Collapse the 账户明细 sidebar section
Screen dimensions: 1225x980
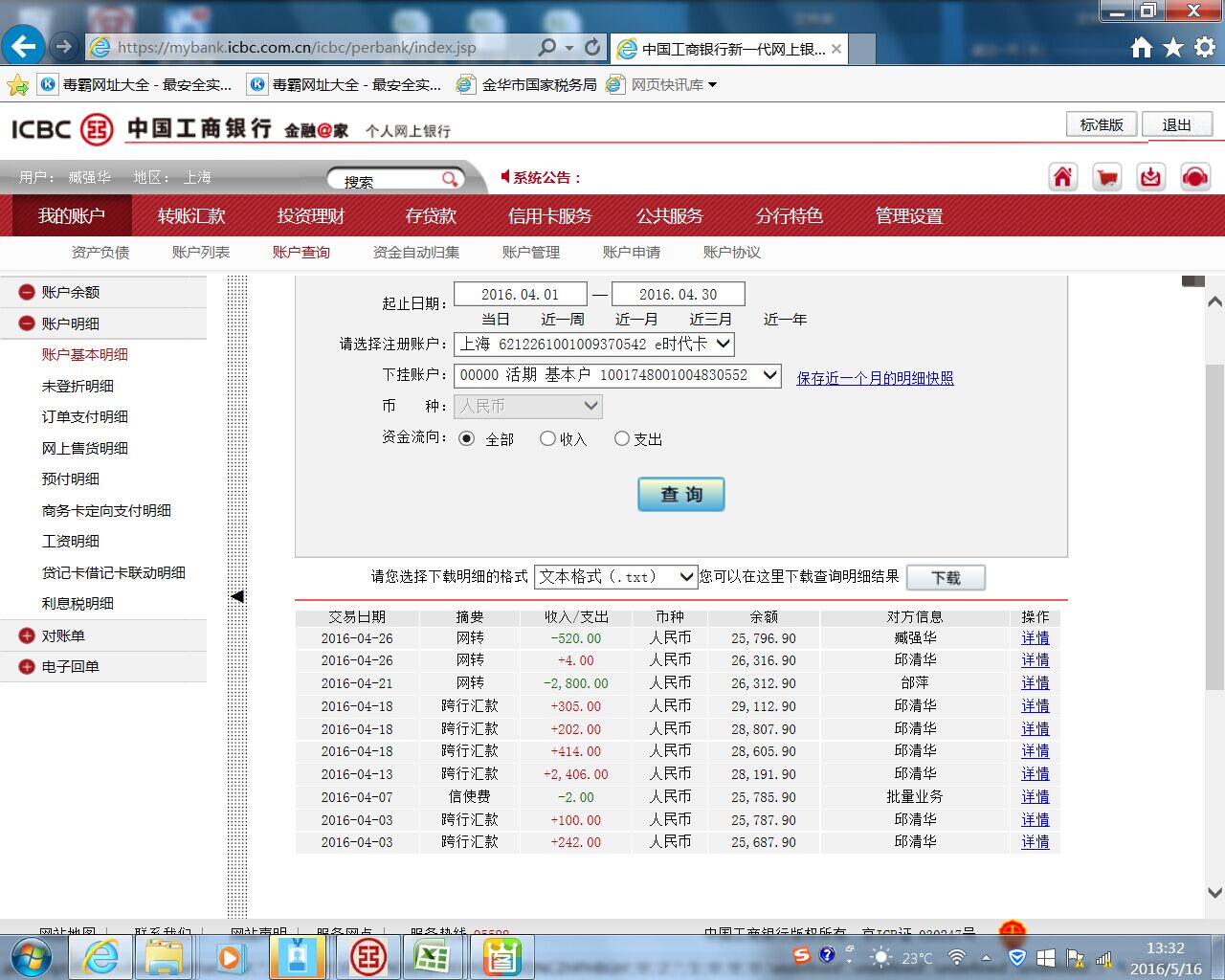[27, 323]
